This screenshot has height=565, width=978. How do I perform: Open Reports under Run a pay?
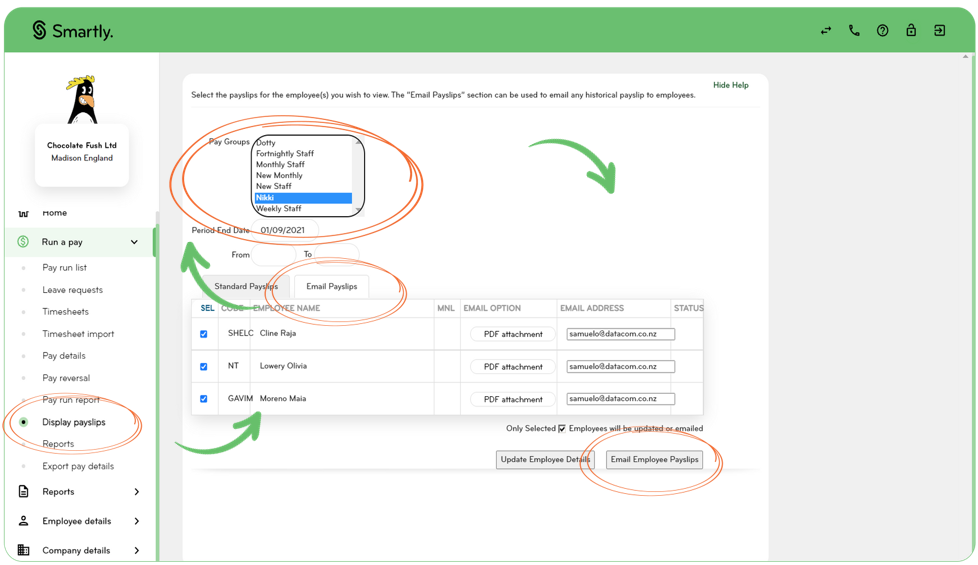(x=58, y=444)
